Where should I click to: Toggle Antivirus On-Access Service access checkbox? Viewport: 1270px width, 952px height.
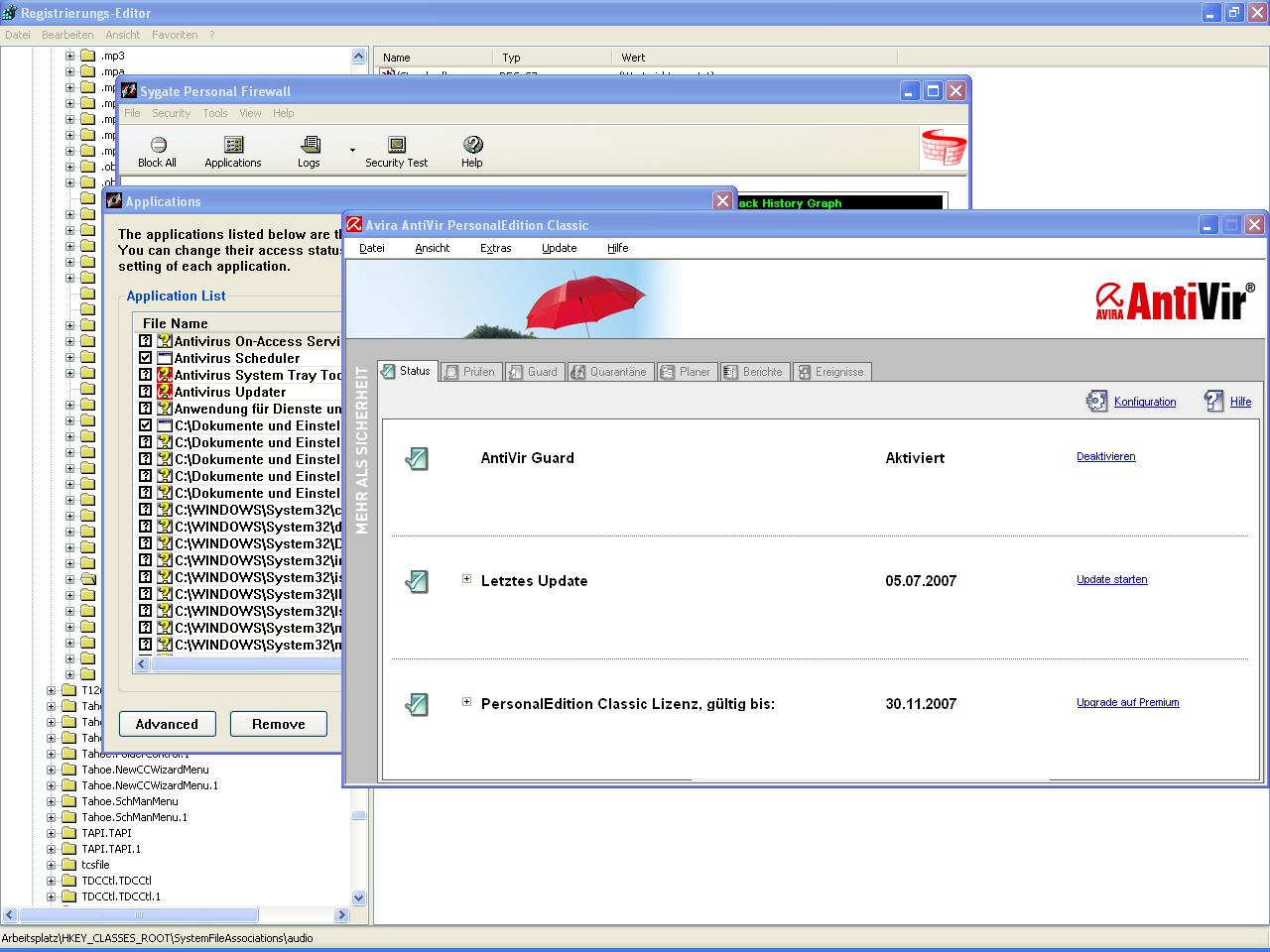tap(146, 341)
